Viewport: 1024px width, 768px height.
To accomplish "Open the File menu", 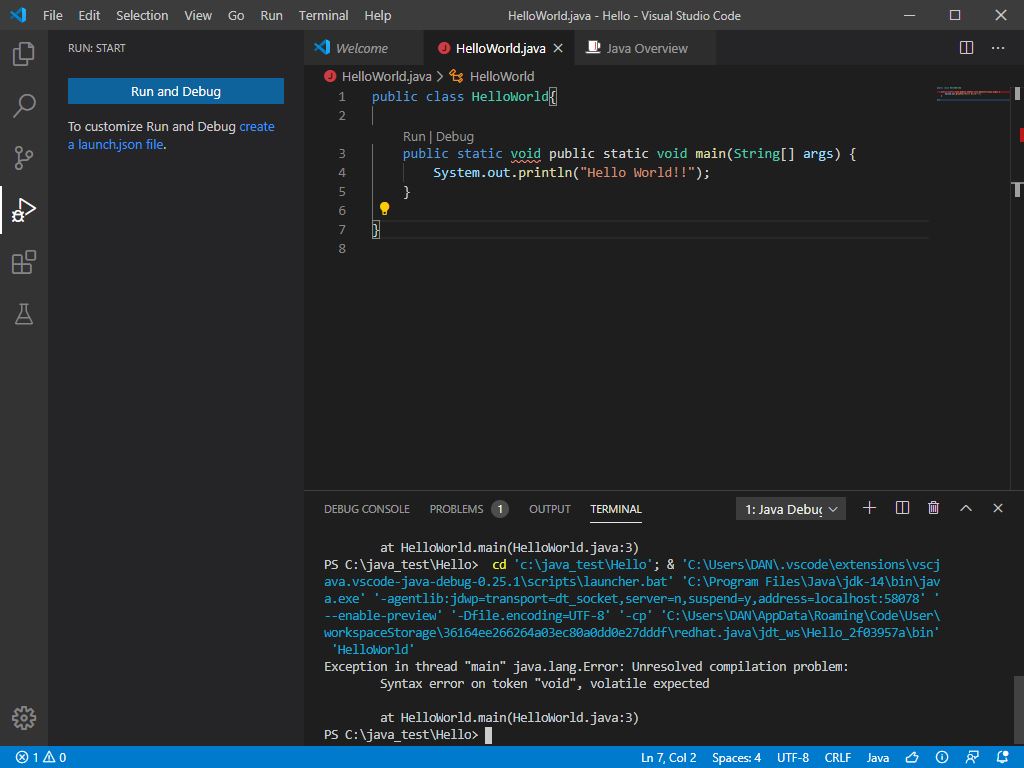I will (52, 15).
